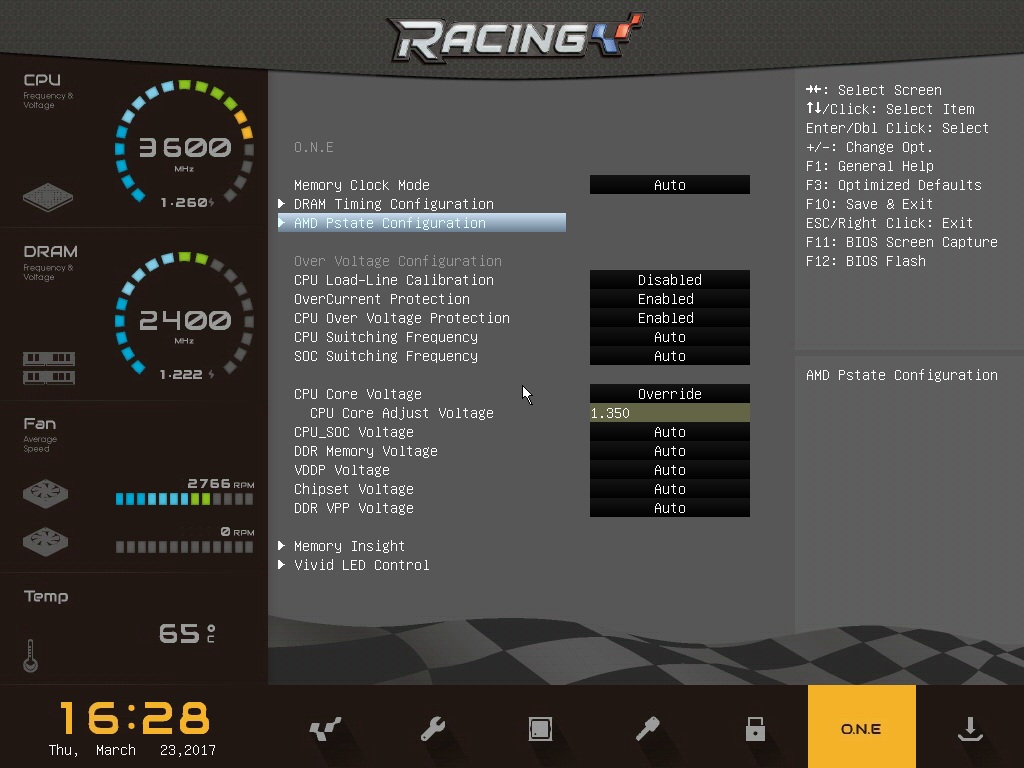The height and width of the screenshot is (768, 1024).
Task: Select the O.N.E tab
Action: (x=861, y=729)
